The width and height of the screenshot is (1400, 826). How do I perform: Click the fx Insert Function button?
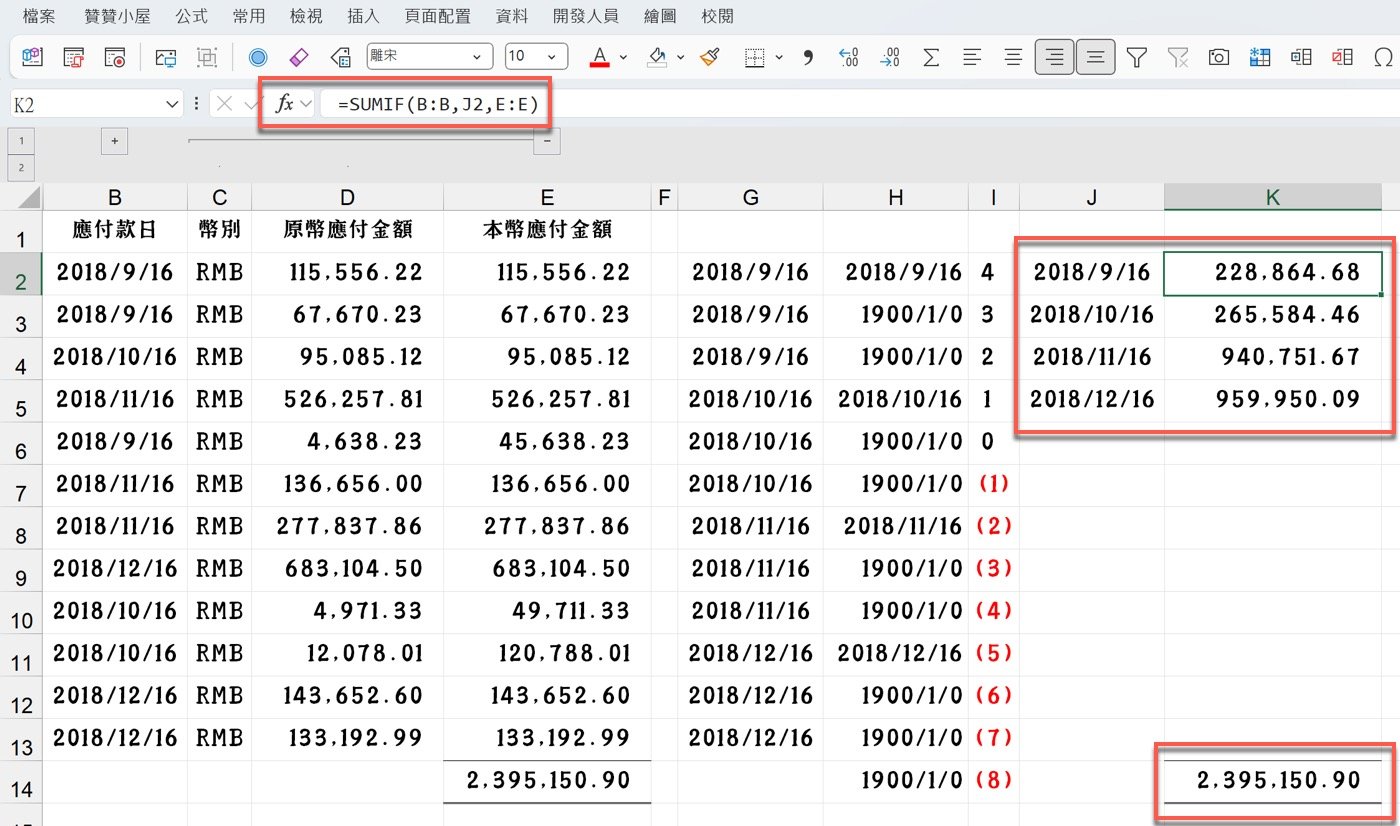point(285,104)
